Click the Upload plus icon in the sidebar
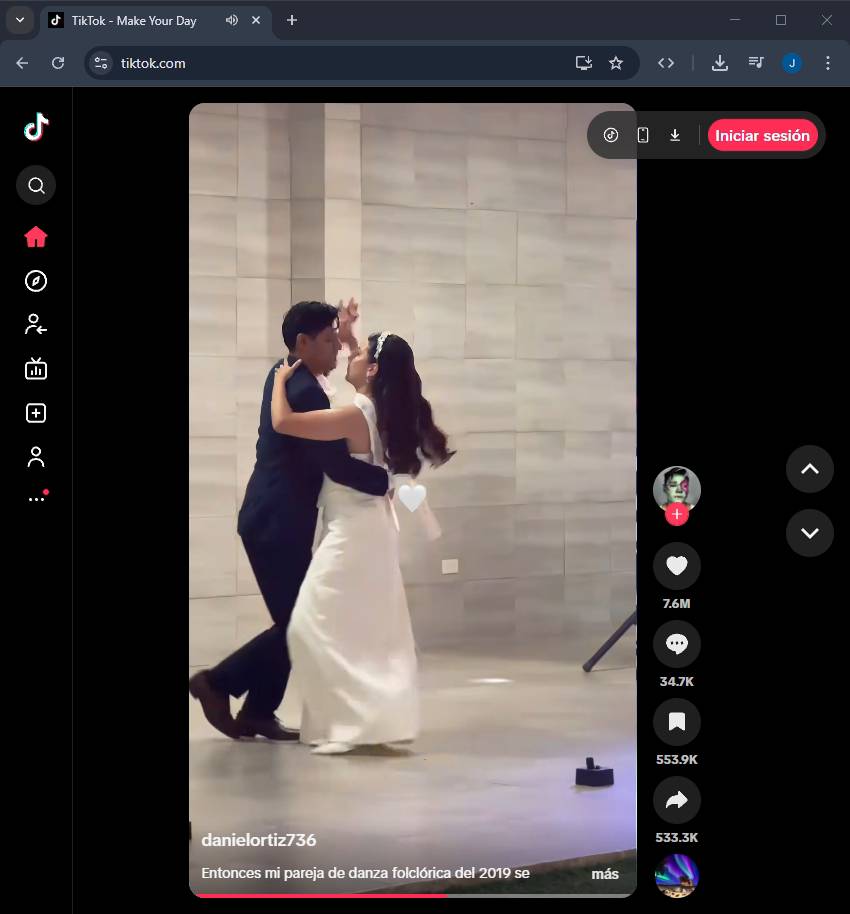Image resolution: width=850 pixels, height=914 pixels. (36, 413)
